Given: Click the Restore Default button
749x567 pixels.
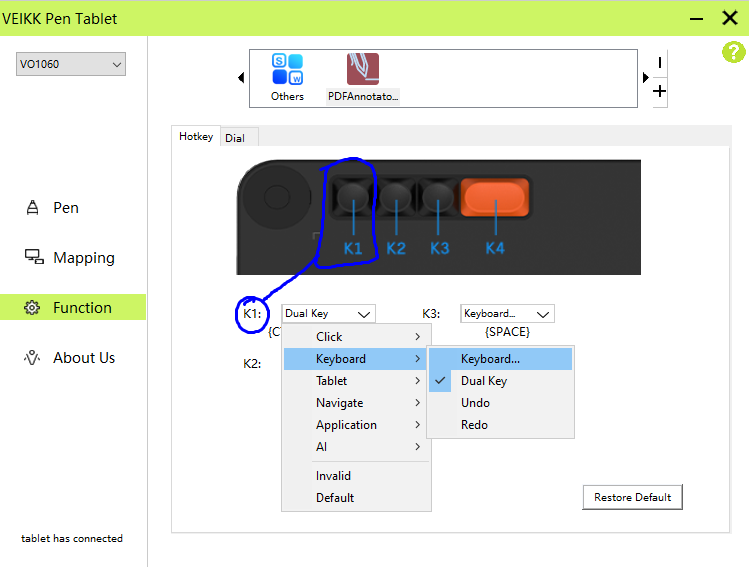Looking at the screenshot, I should click(632, 497).
